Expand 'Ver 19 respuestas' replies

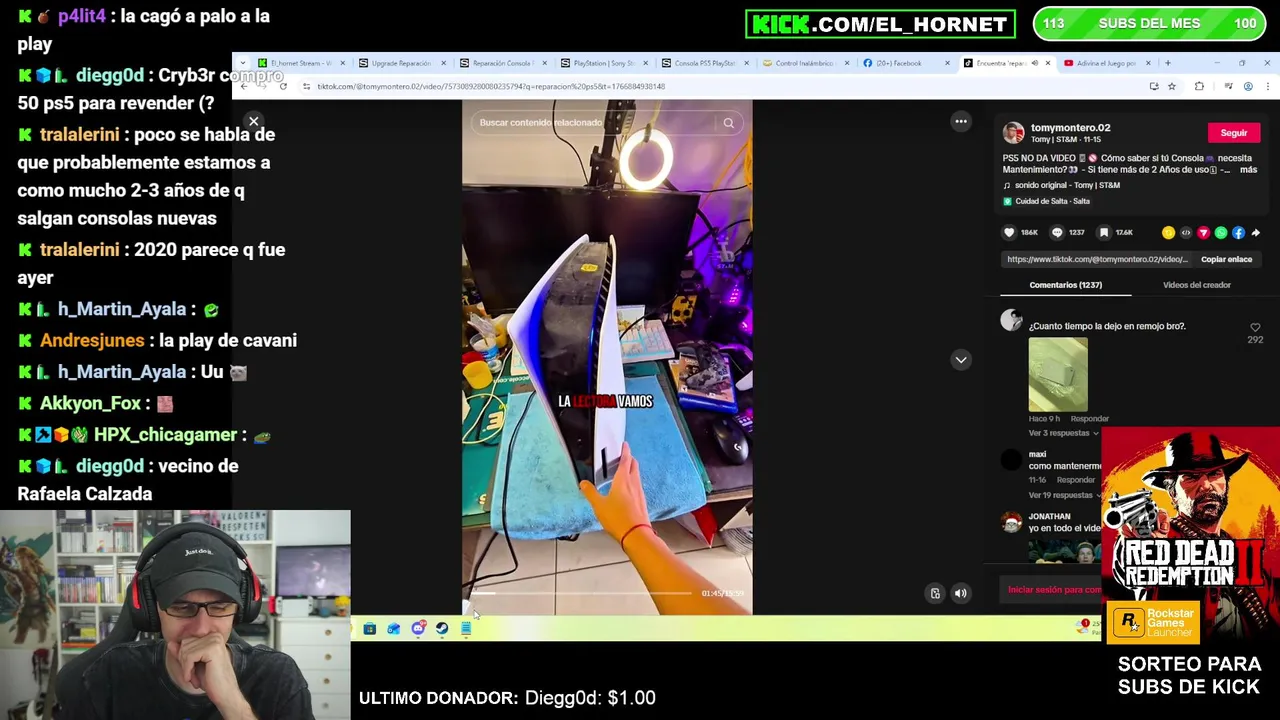pos(1063,495)
